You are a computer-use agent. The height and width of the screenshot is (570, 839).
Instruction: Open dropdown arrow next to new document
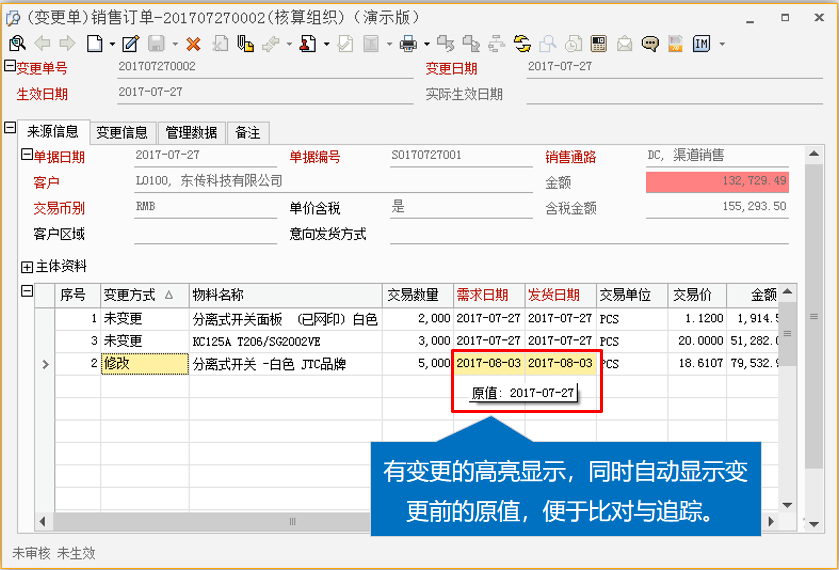(112, 44)
